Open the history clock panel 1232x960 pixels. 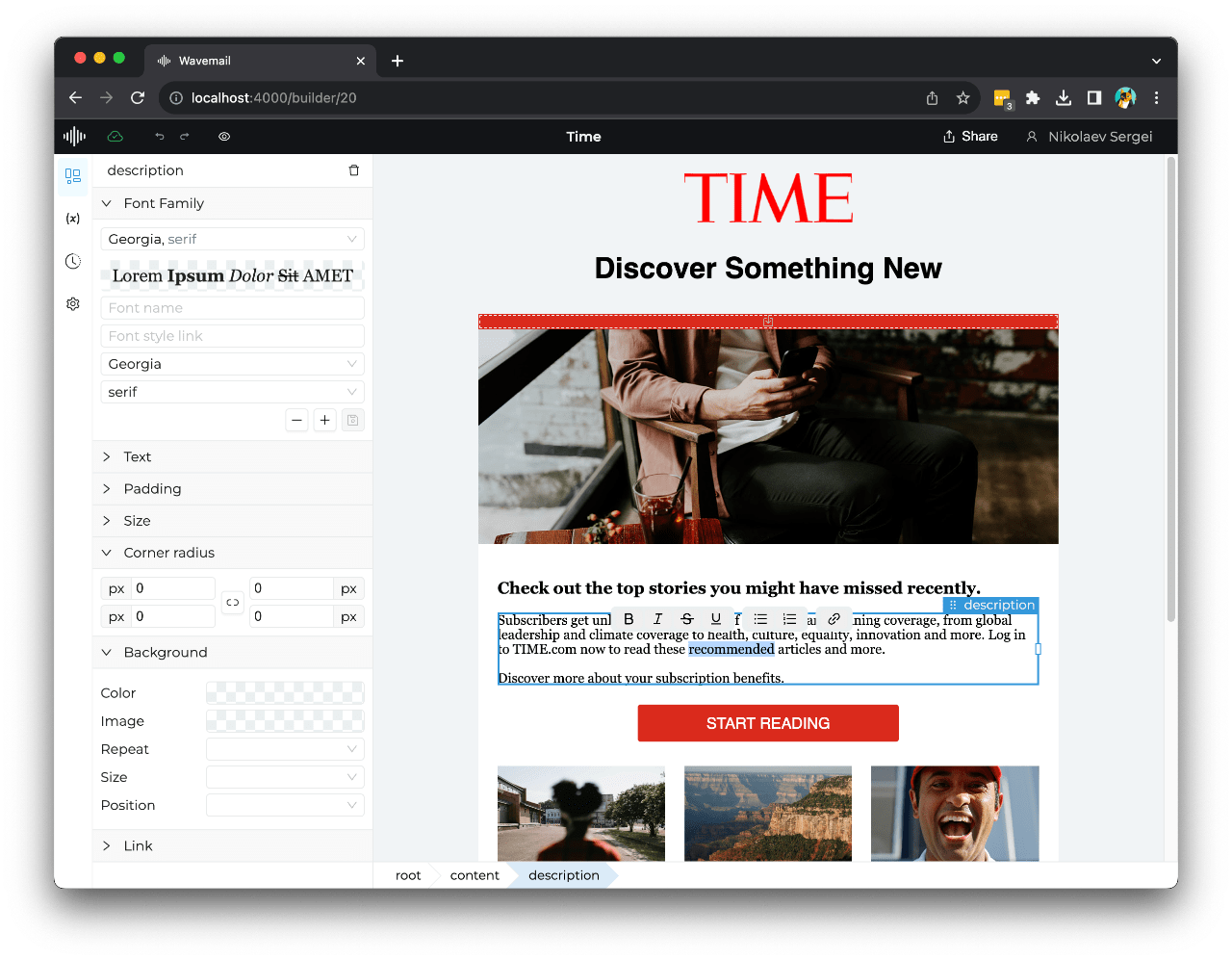coord(73,261)
